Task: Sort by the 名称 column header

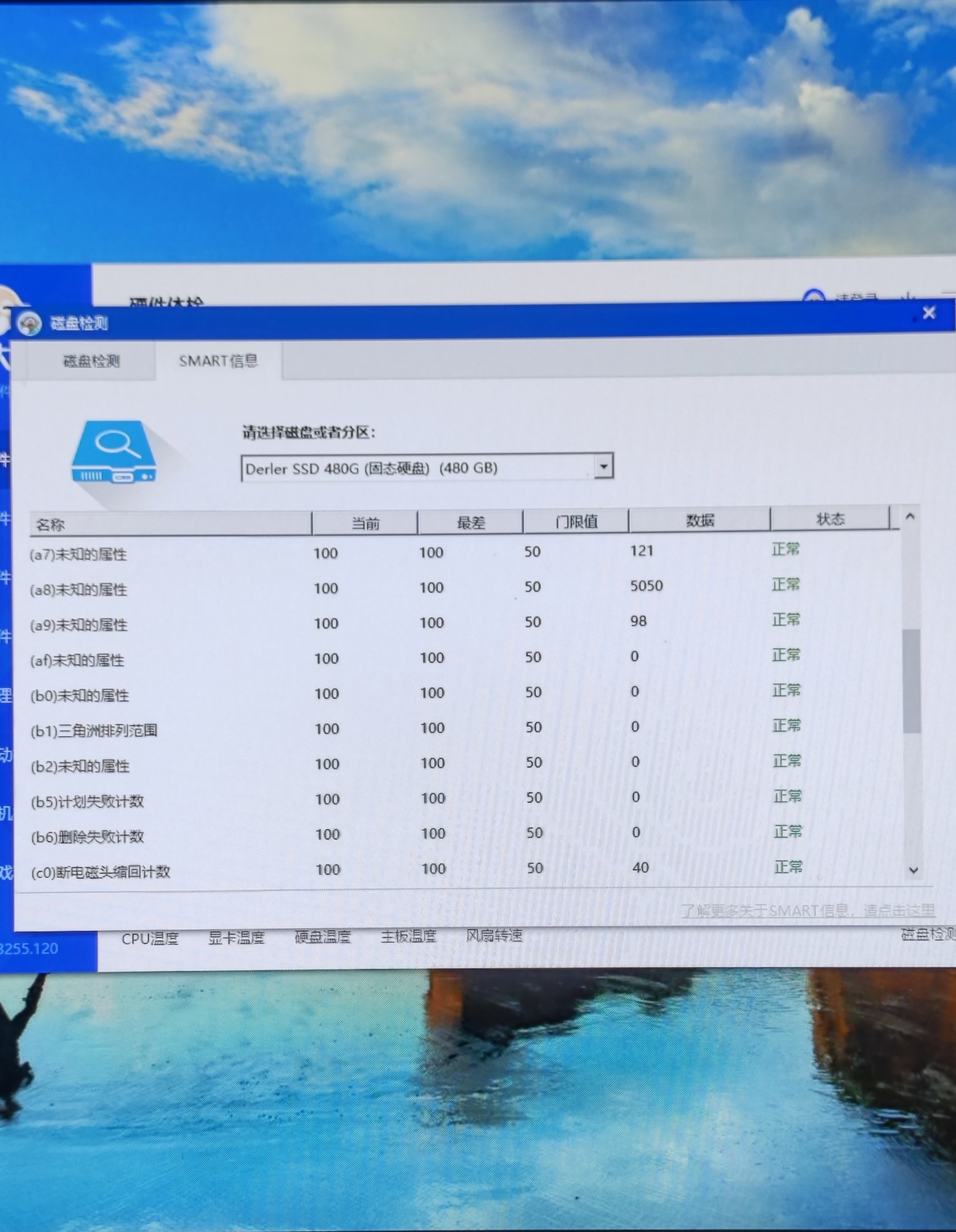Action: pos(169,524)
